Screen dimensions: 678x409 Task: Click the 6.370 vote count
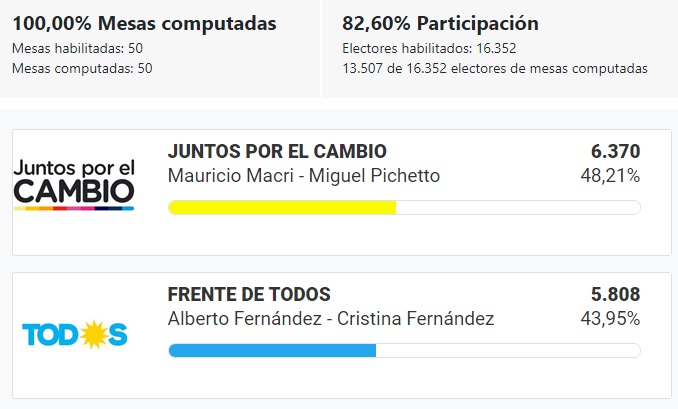coord(615,152)
